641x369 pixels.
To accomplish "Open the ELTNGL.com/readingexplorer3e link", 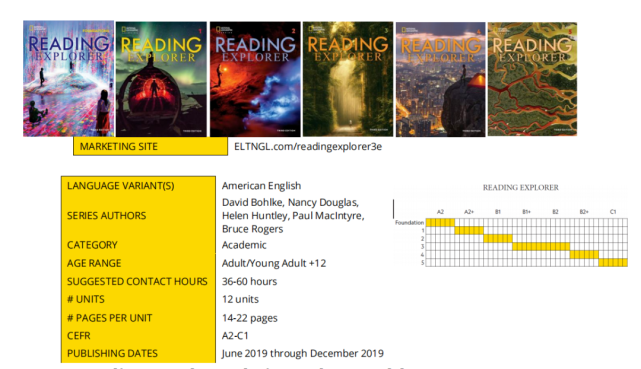I will click(308, 147).
